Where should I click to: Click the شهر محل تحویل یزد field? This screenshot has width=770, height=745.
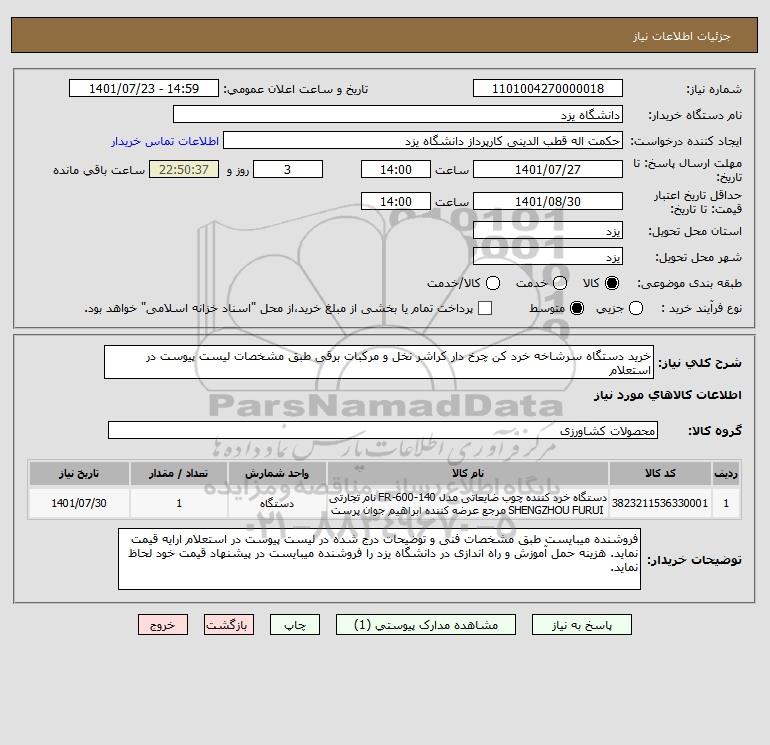point(548,256)
